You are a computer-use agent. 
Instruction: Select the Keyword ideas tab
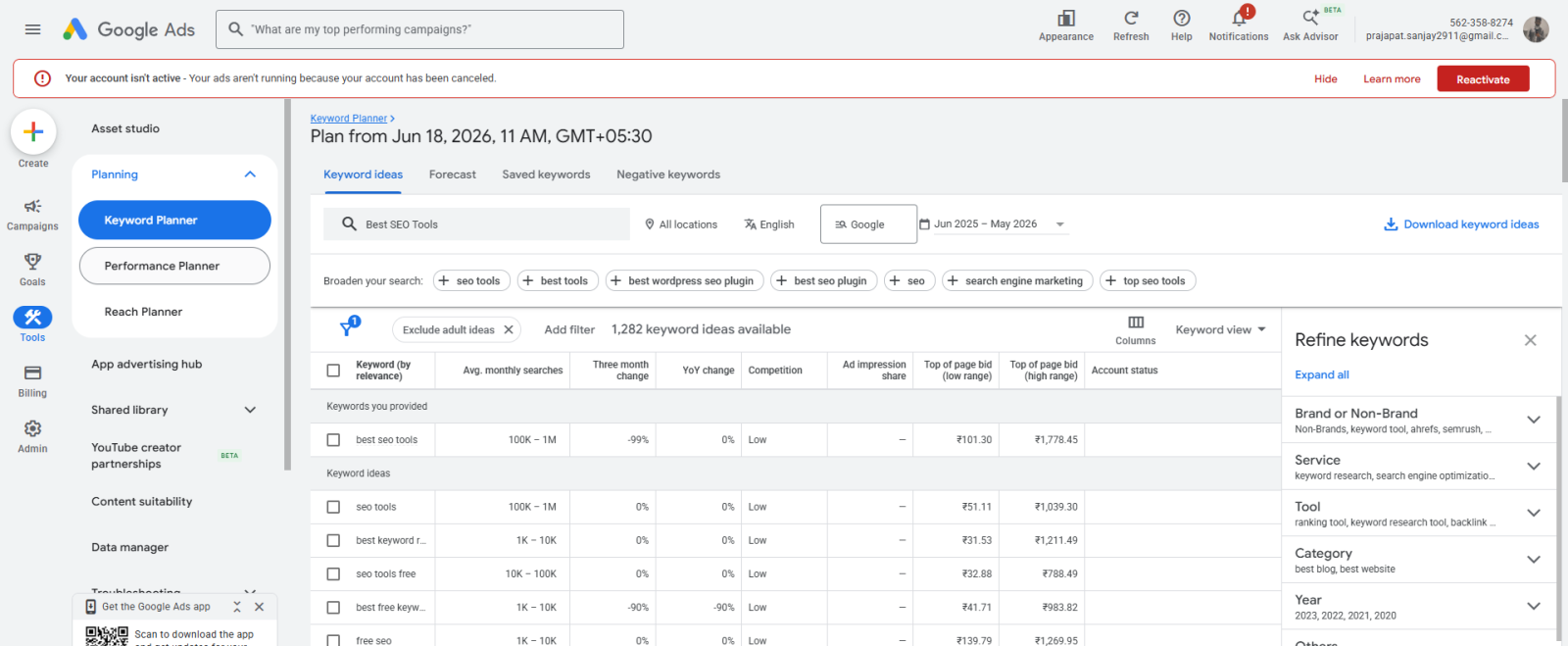[364, 174]
